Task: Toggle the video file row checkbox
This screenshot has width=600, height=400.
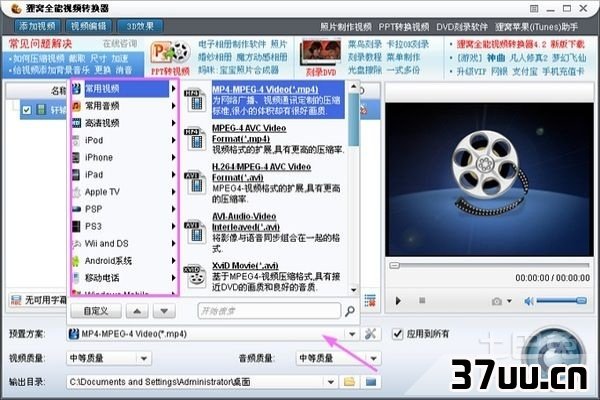Action: (x=26, y=110)
